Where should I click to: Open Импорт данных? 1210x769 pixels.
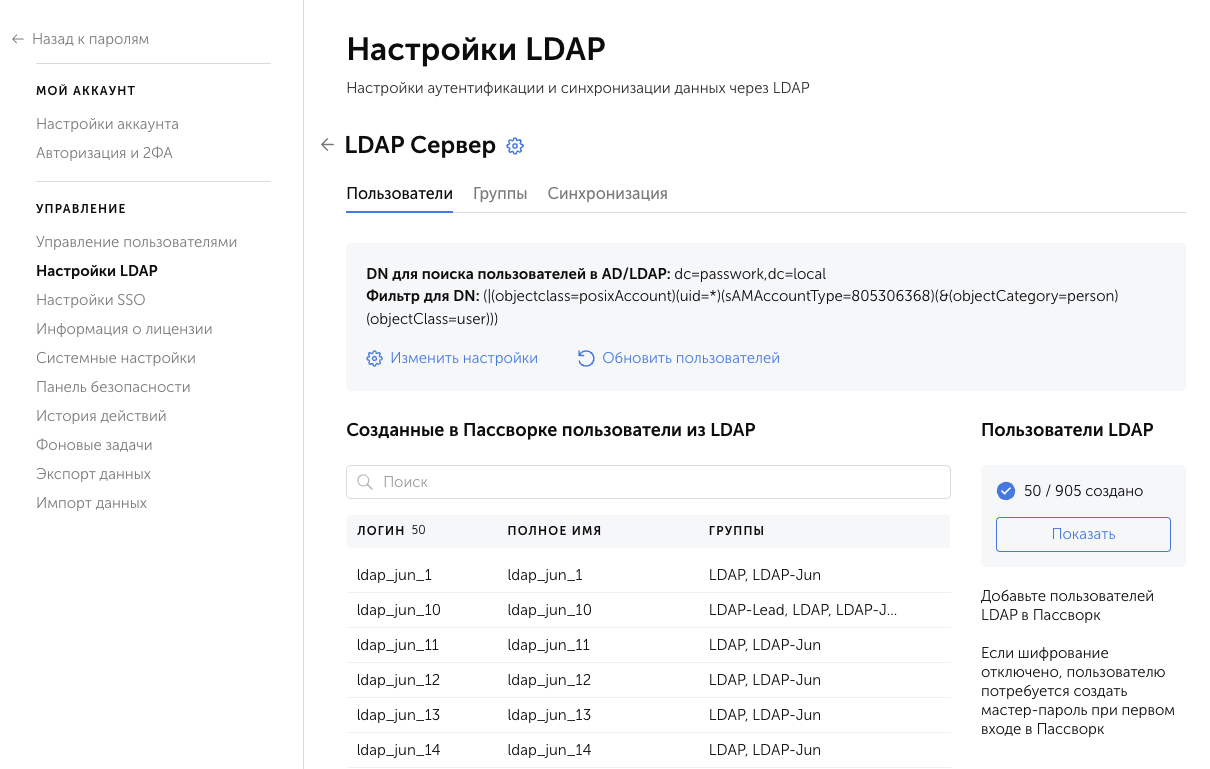[x=91, y=503]
